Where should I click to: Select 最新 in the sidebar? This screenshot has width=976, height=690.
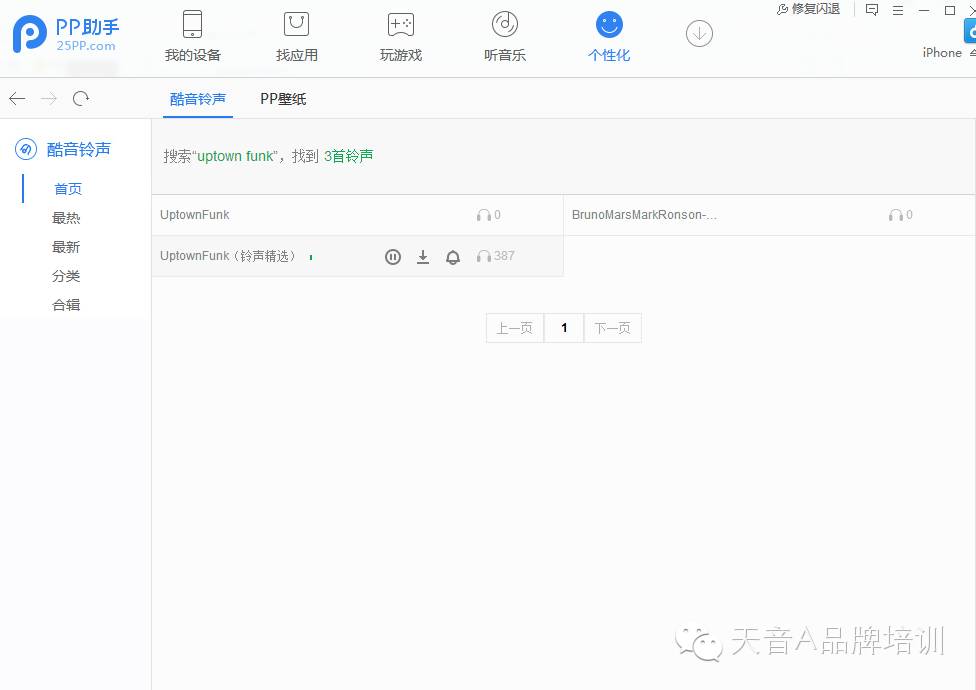[66, 247]
